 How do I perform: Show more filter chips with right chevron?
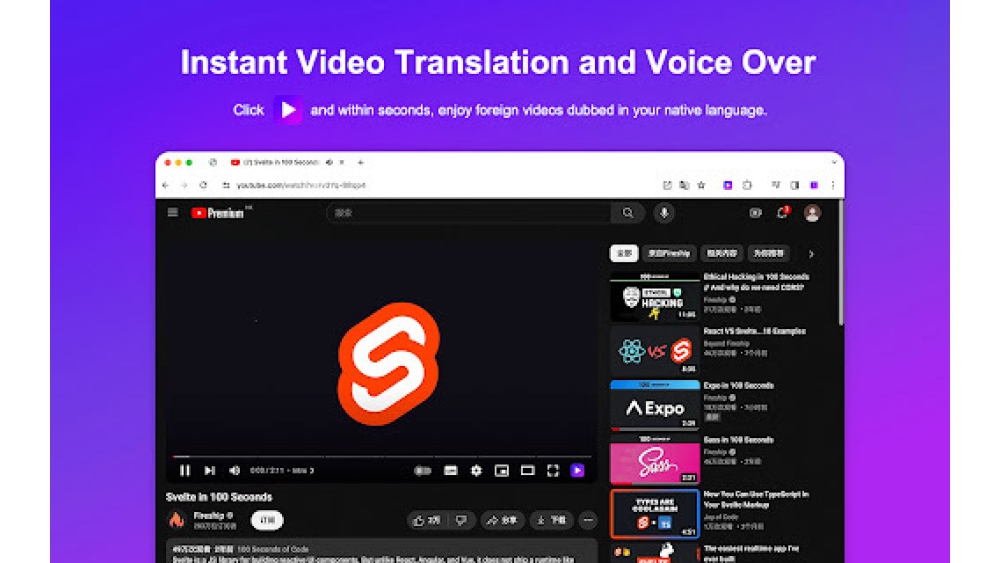coord(811,254)
